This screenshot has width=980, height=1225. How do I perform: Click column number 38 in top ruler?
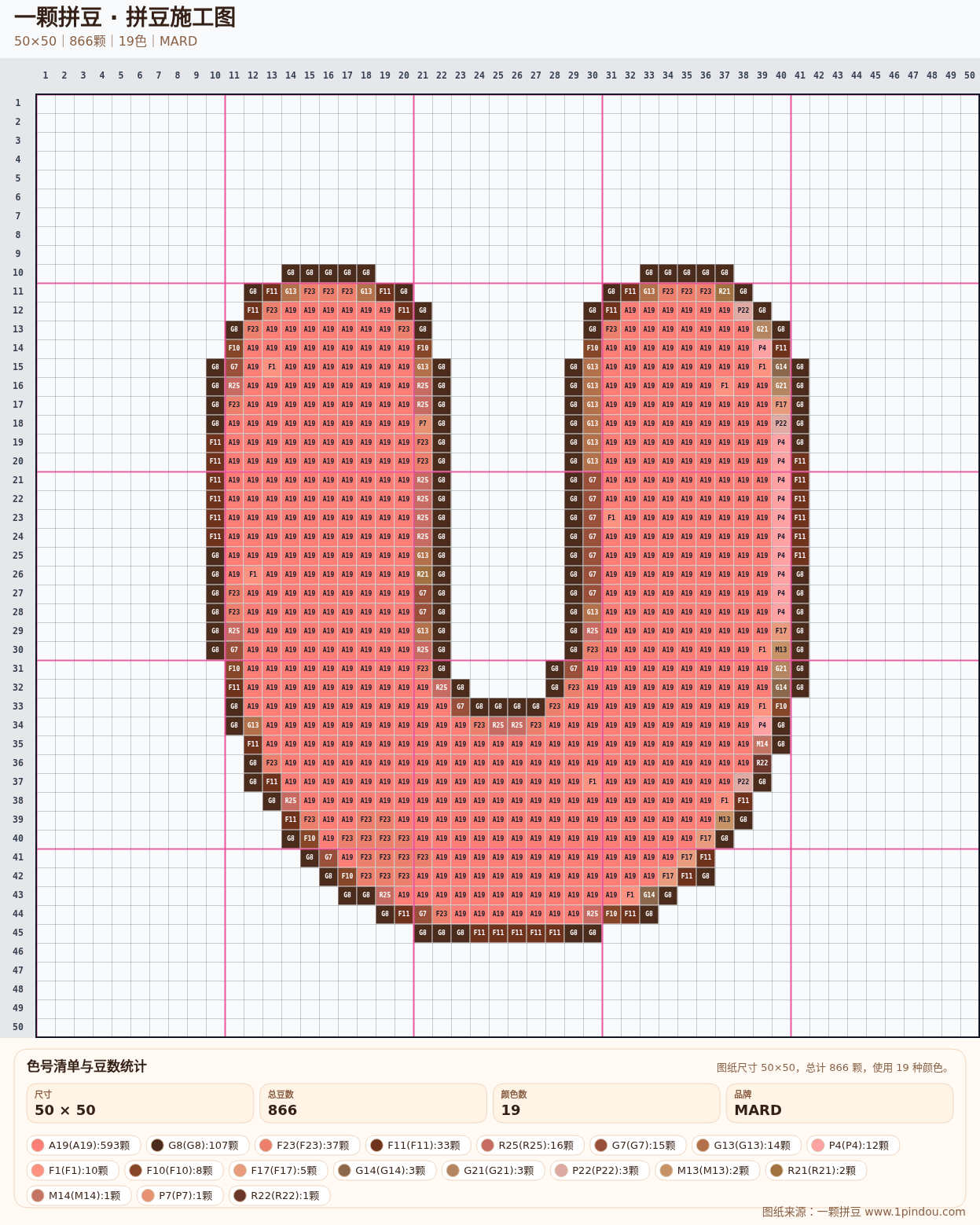pos(743,75)
